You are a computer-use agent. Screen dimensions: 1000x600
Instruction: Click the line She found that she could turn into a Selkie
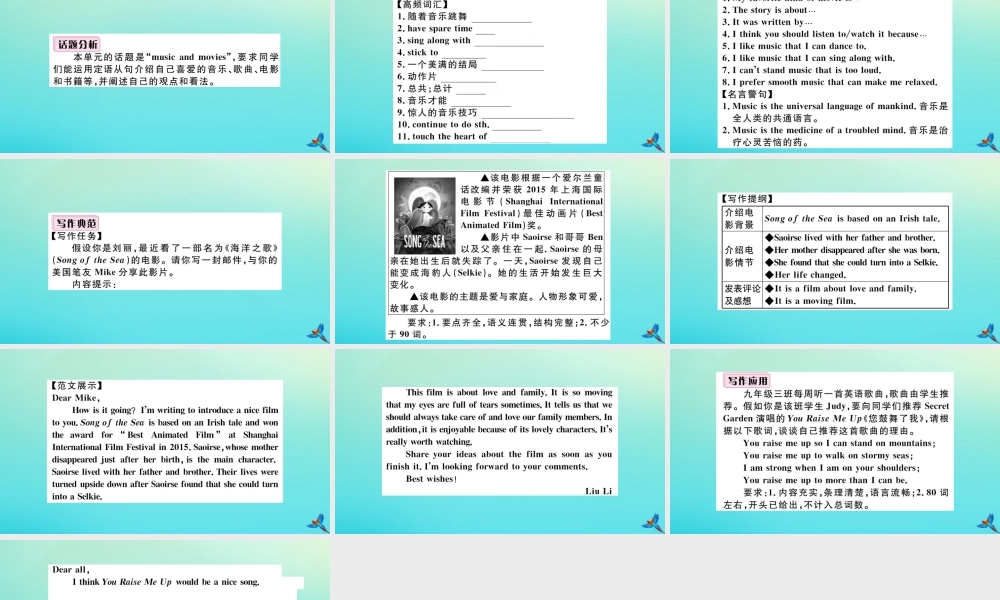851,263
